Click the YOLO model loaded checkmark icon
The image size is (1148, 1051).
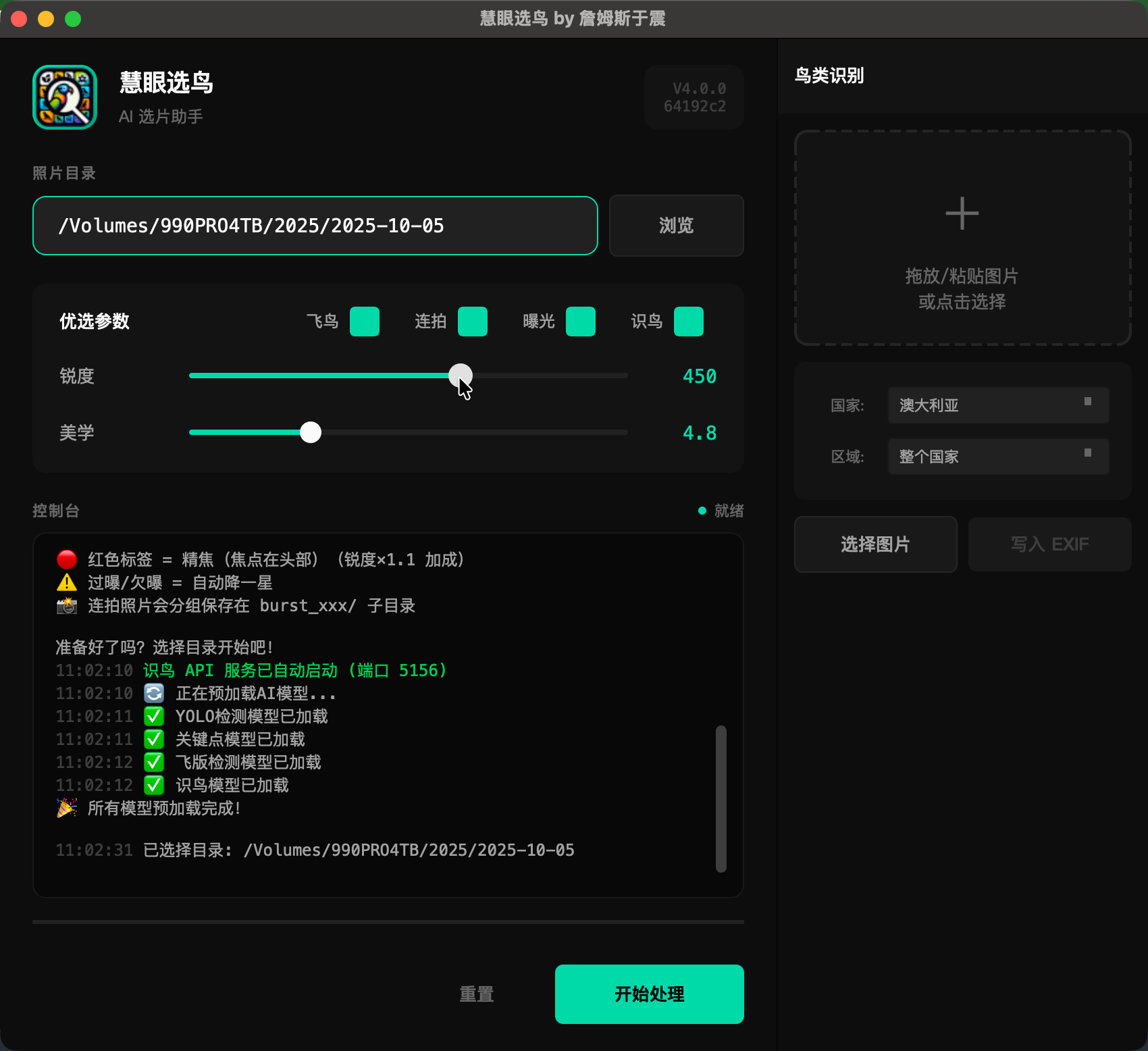click(153, 716)
